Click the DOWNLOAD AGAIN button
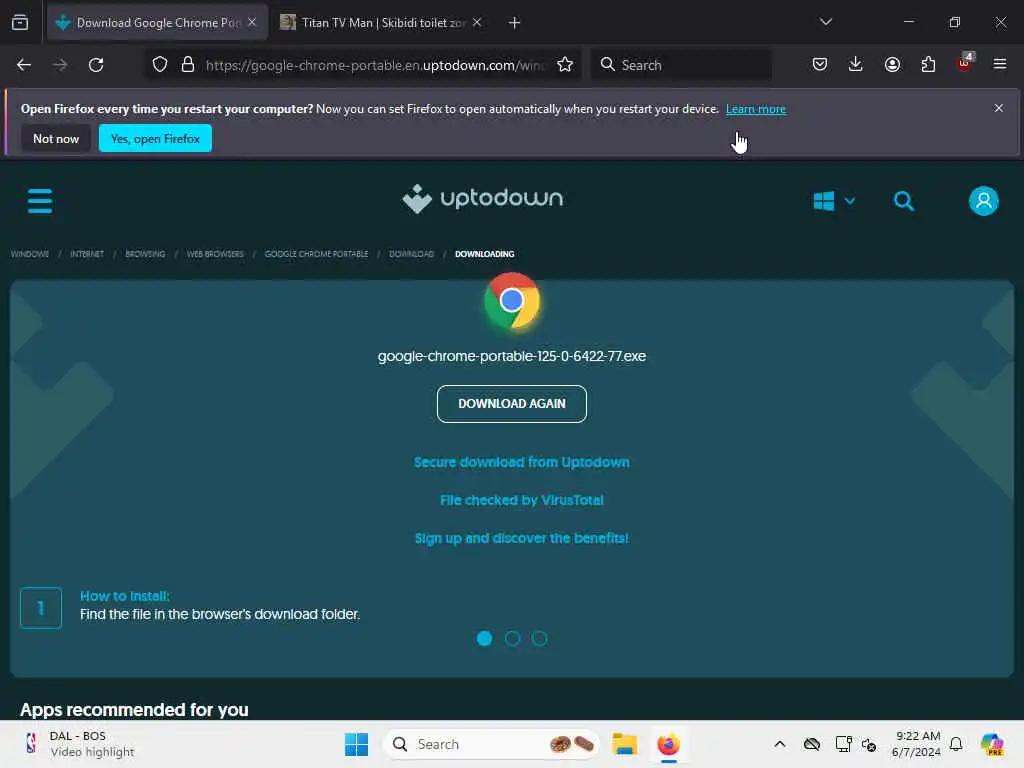Screen dimensions: 1024x768 coord(512,404)
